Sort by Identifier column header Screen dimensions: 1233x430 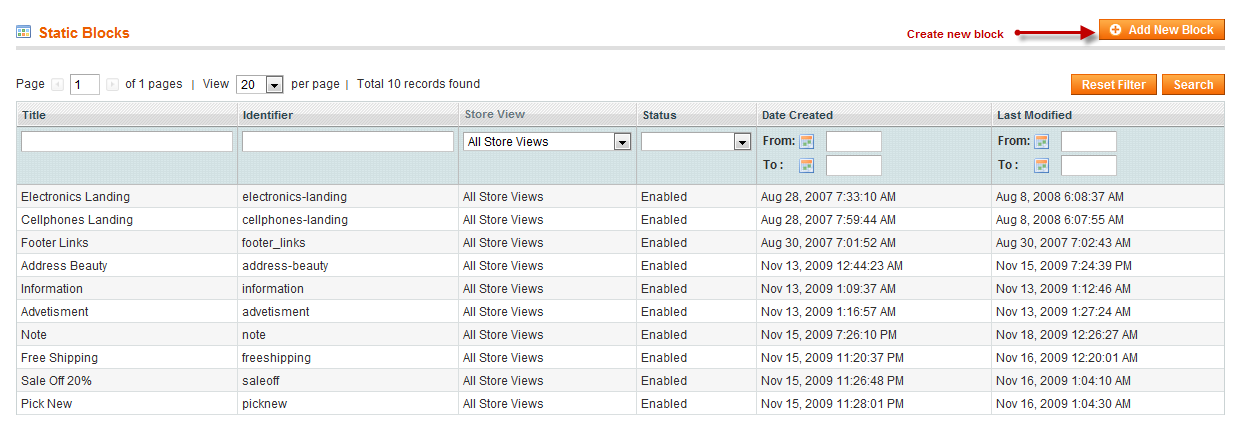(268, 115)
